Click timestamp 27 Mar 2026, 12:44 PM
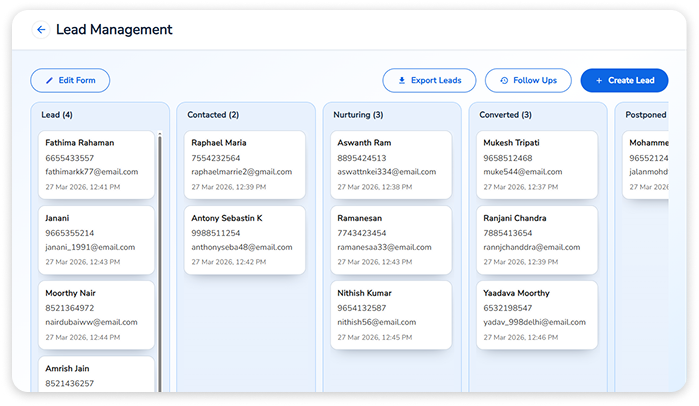Viewport: 699px width, 406px height. (x=82, y=337)
